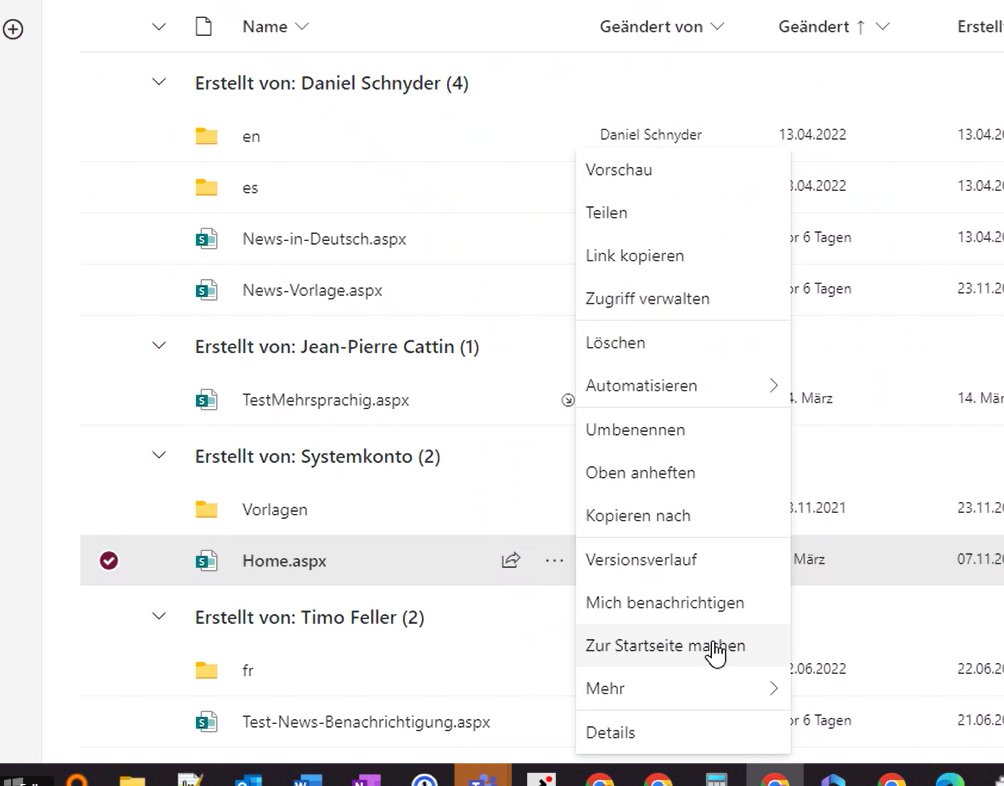Screen dimensions: 1004x786
Task: Click the 'Erstellt von: Timo Feller (2)' group title
Action: [x=309, y=617]
